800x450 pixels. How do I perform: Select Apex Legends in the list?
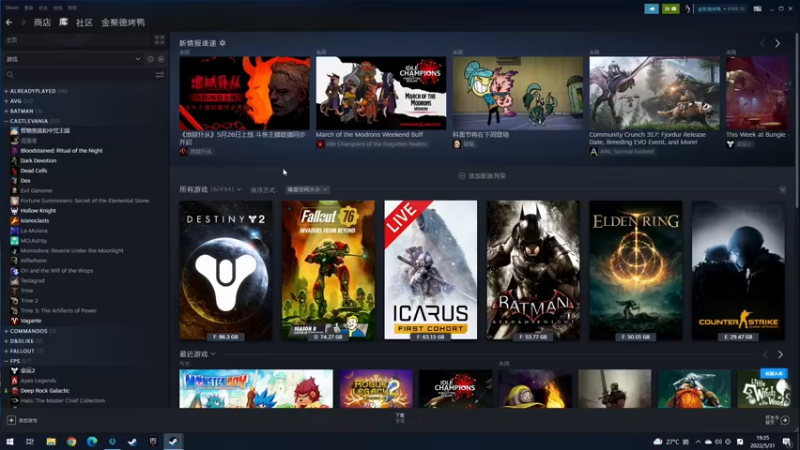38,381
